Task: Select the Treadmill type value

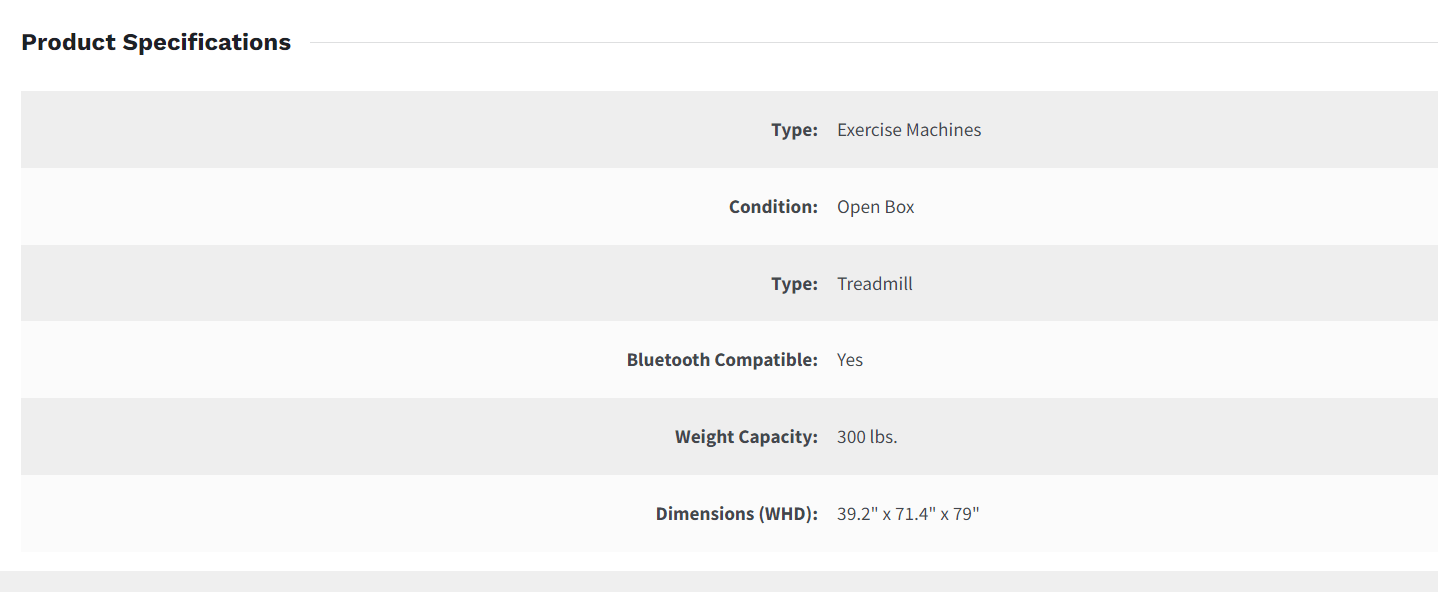Action: point(875,284)
